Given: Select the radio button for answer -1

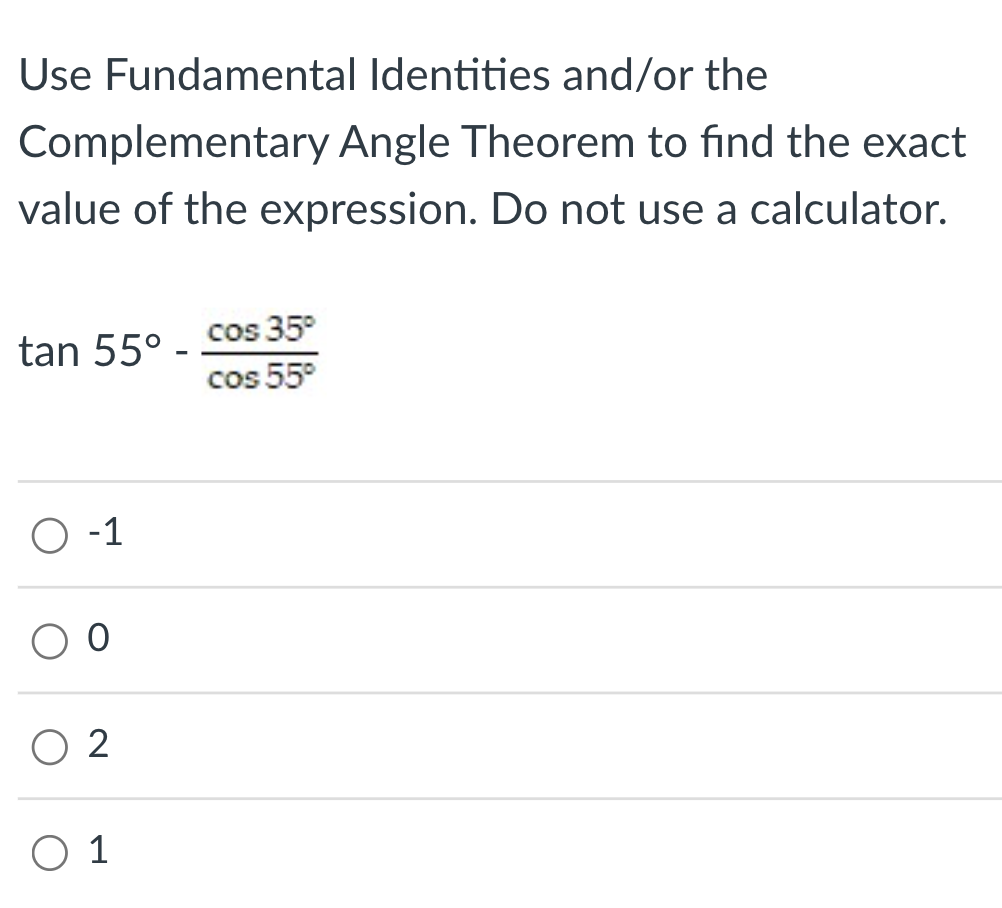Looking at the screenshot, I should 48,533.
